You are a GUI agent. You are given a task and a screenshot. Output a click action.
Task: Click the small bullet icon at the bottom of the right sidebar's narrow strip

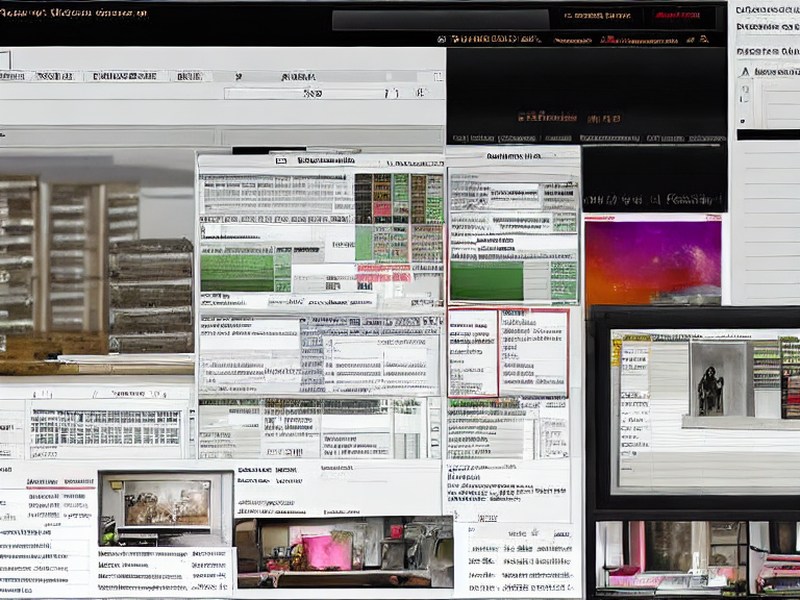click(x=743, y=122)
